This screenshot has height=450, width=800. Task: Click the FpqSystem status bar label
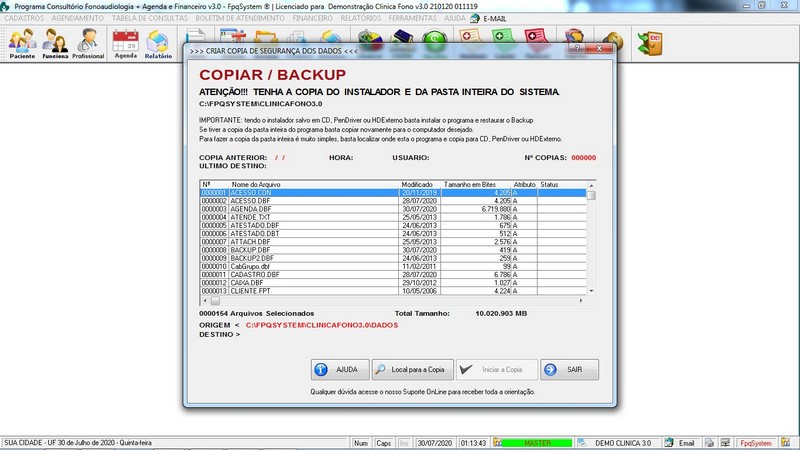pos(756,443)
